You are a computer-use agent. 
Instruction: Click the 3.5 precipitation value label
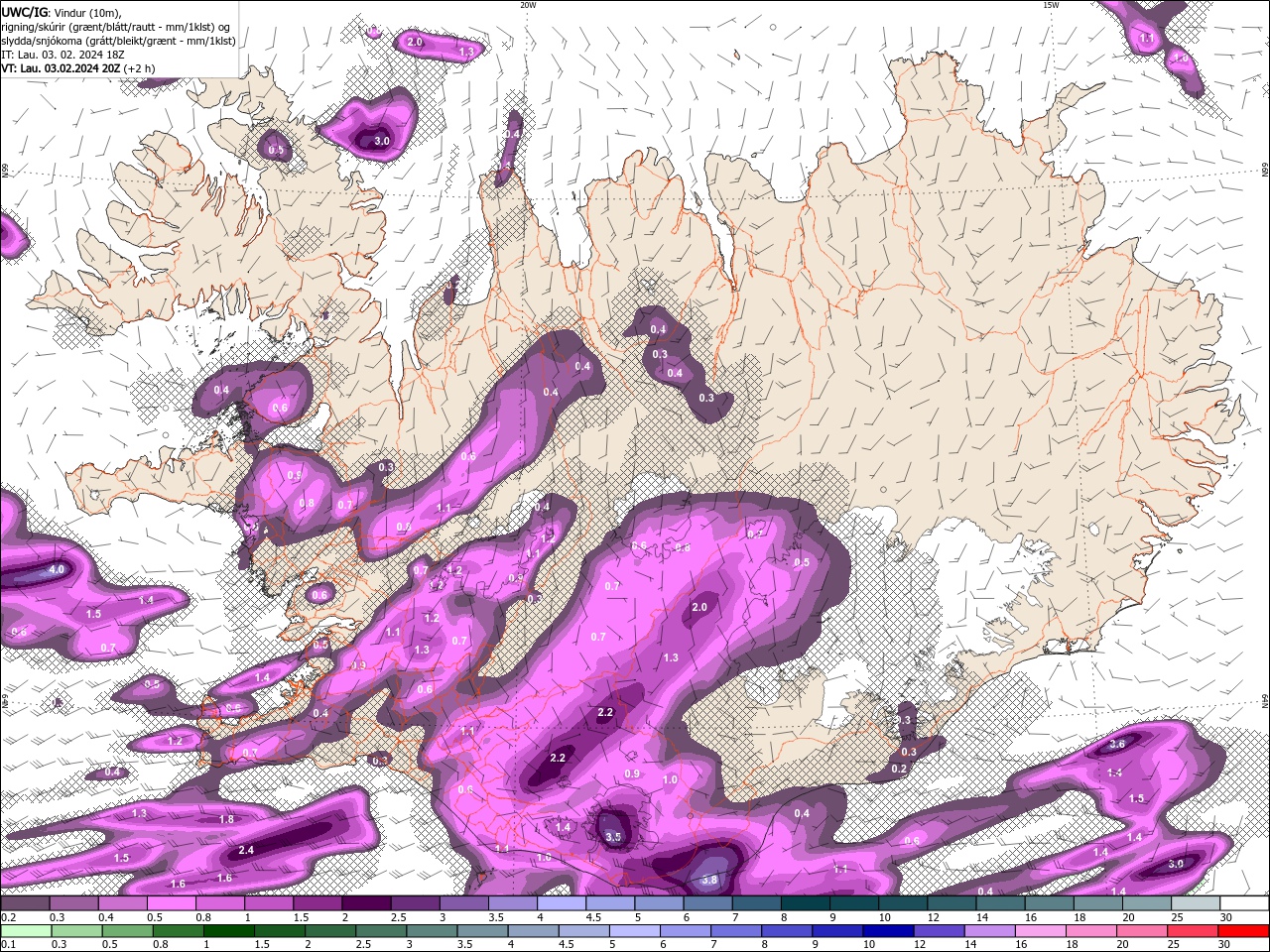point(613,837)
